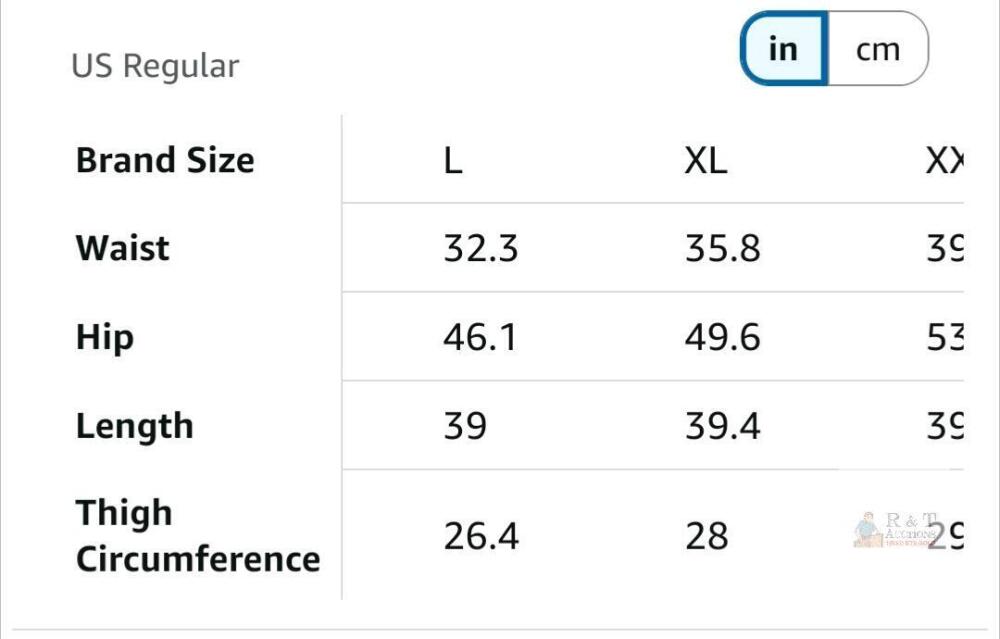Select hip value 49.6 for XL
This screenshot has height=639, width=1000.
[723, 337]
